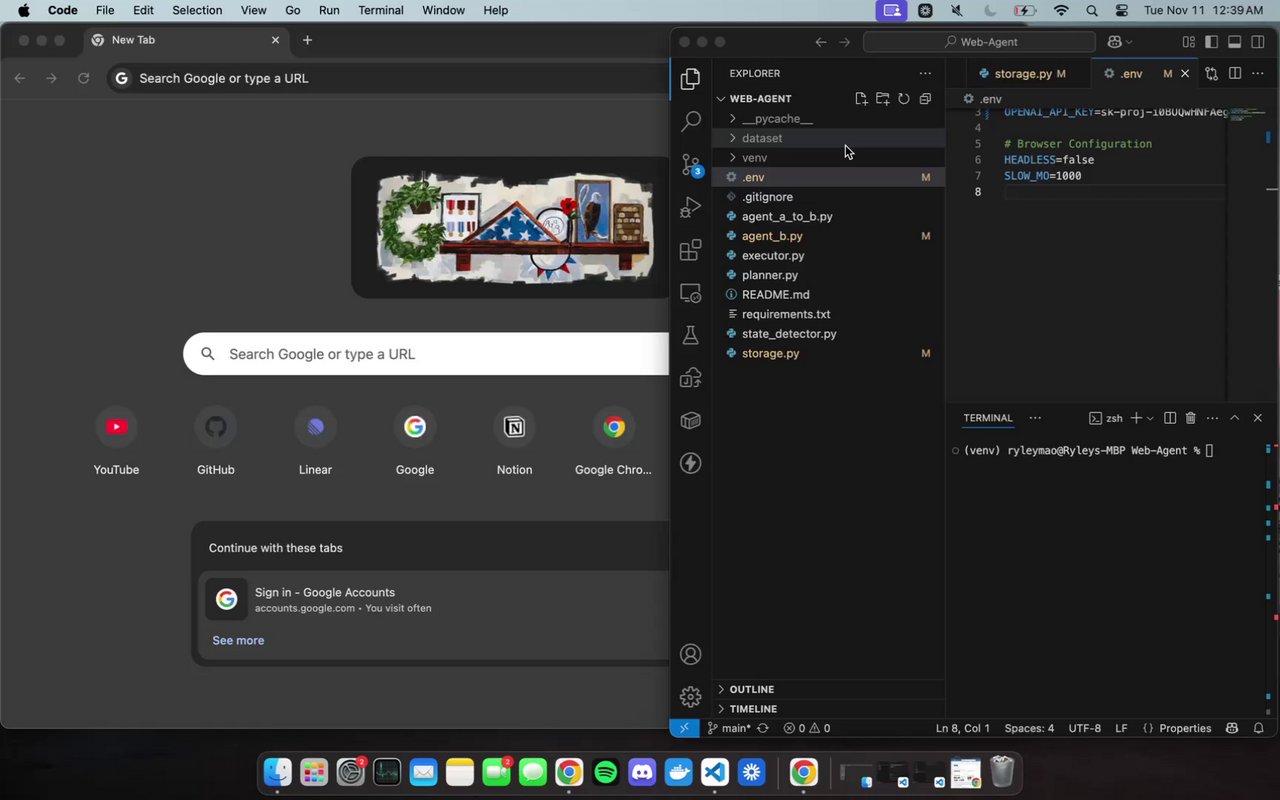Open Run and Debug view
This screenshot has height=800, width=1280.
(690, 208)
